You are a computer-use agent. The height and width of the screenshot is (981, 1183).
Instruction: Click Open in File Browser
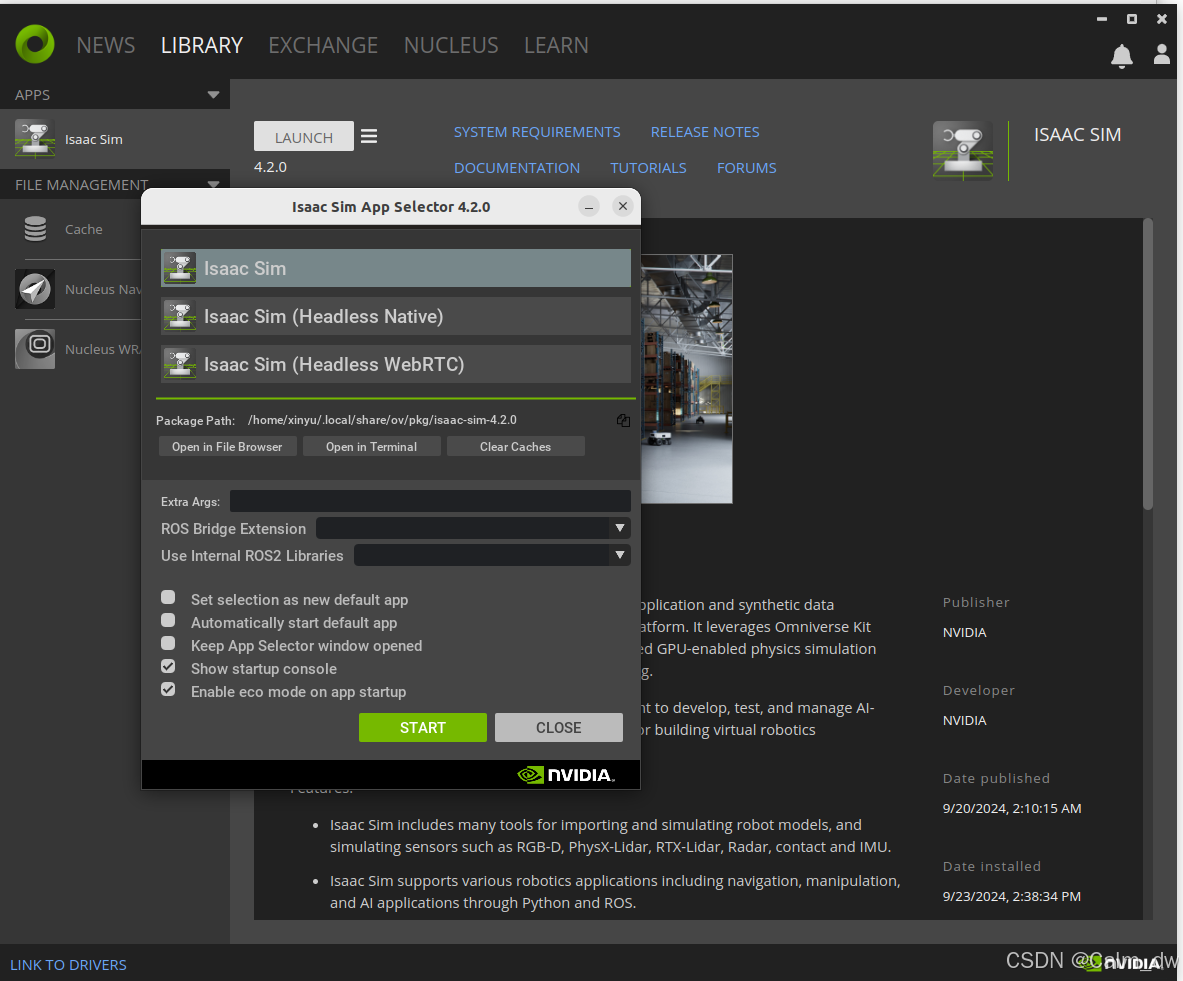pos(227,447)
